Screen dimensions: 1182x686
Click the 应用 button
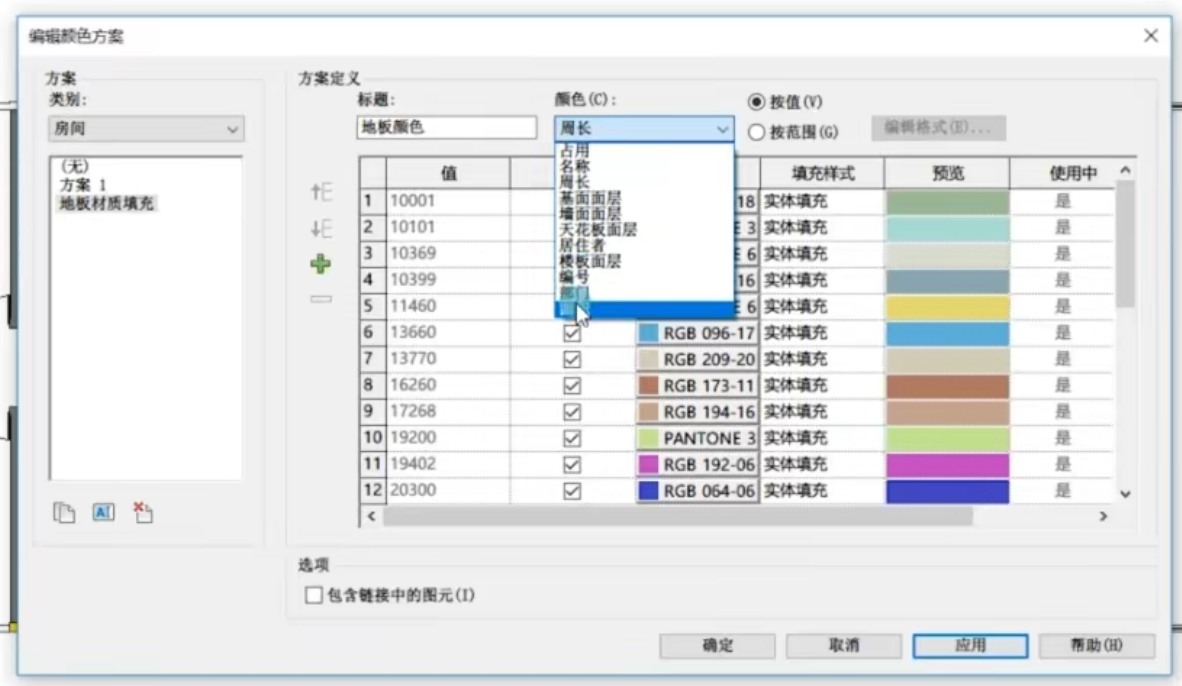(970, 645)
